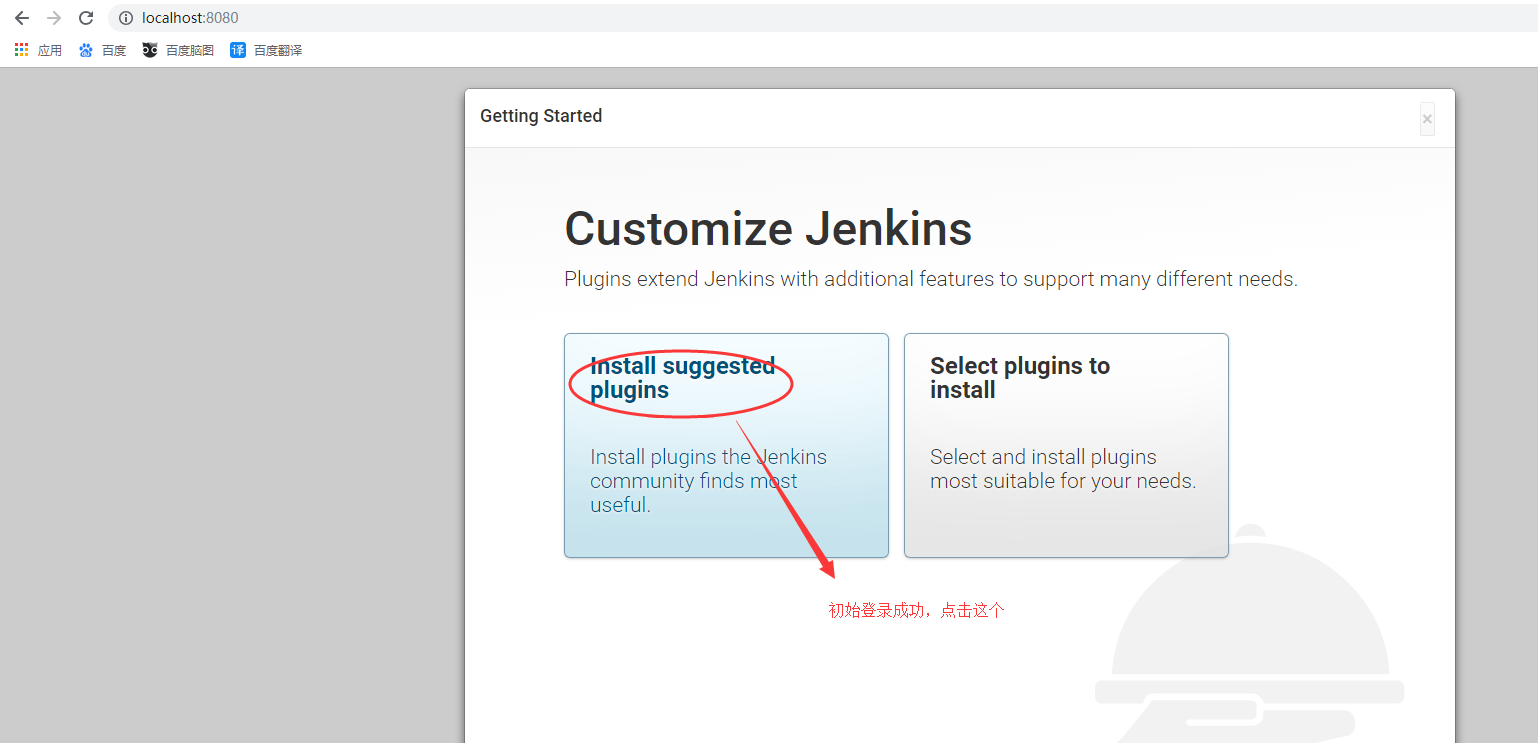Image resolution: width=1538 pixels, height=743 pixels.
Task: Open the 百度 bookmark
Action: point(102,50)
